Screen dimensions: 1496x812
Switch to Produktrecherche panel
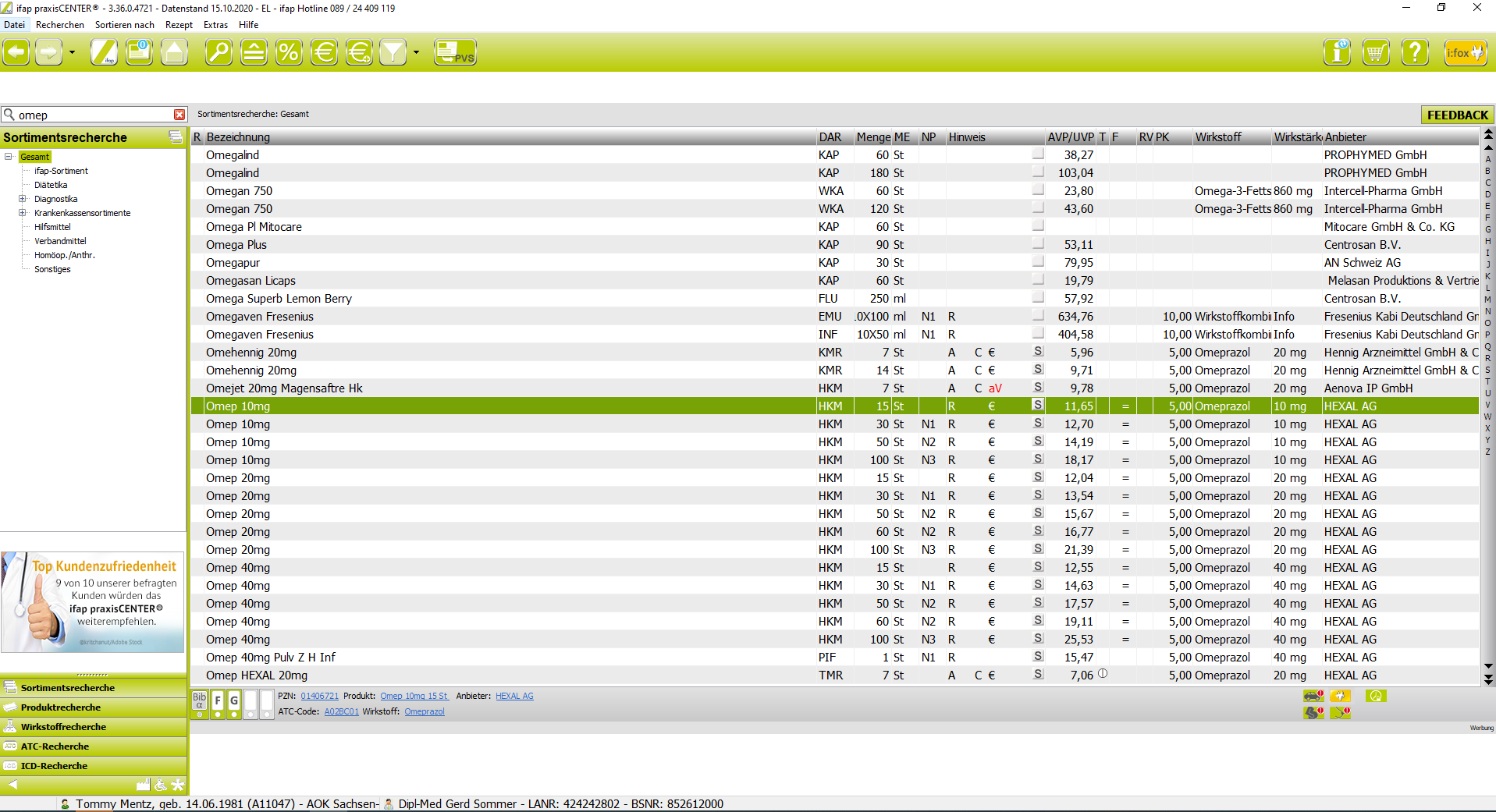94,707
